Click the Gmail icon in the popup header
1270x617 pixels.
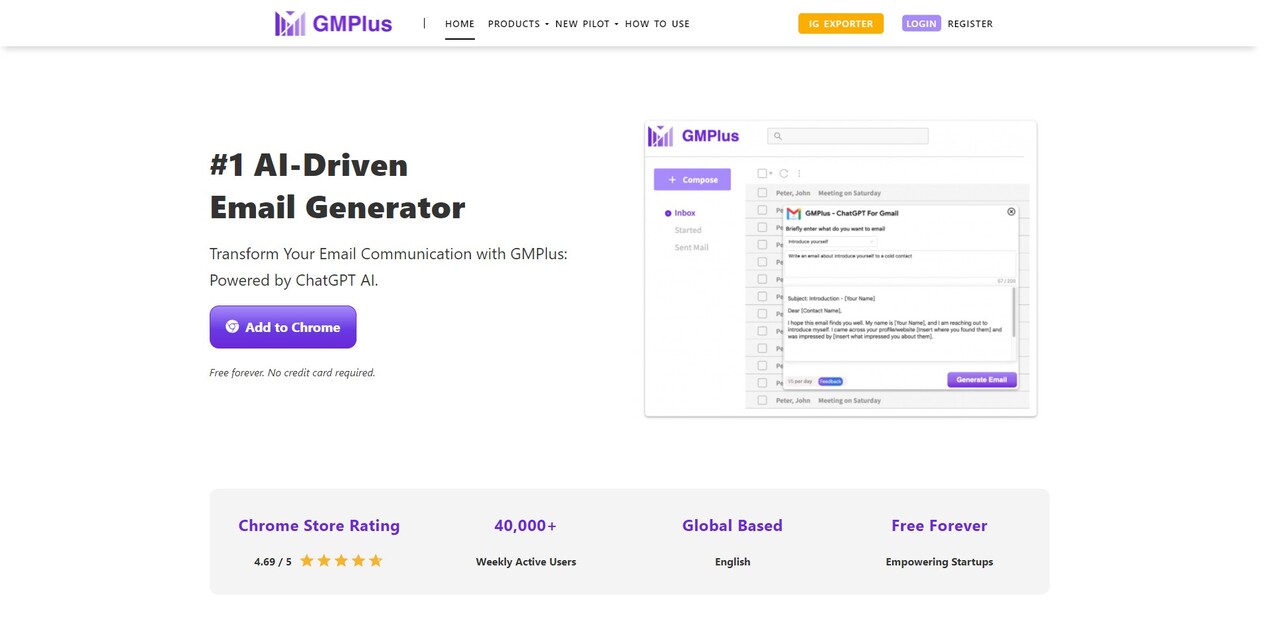[x=794, y=213]
